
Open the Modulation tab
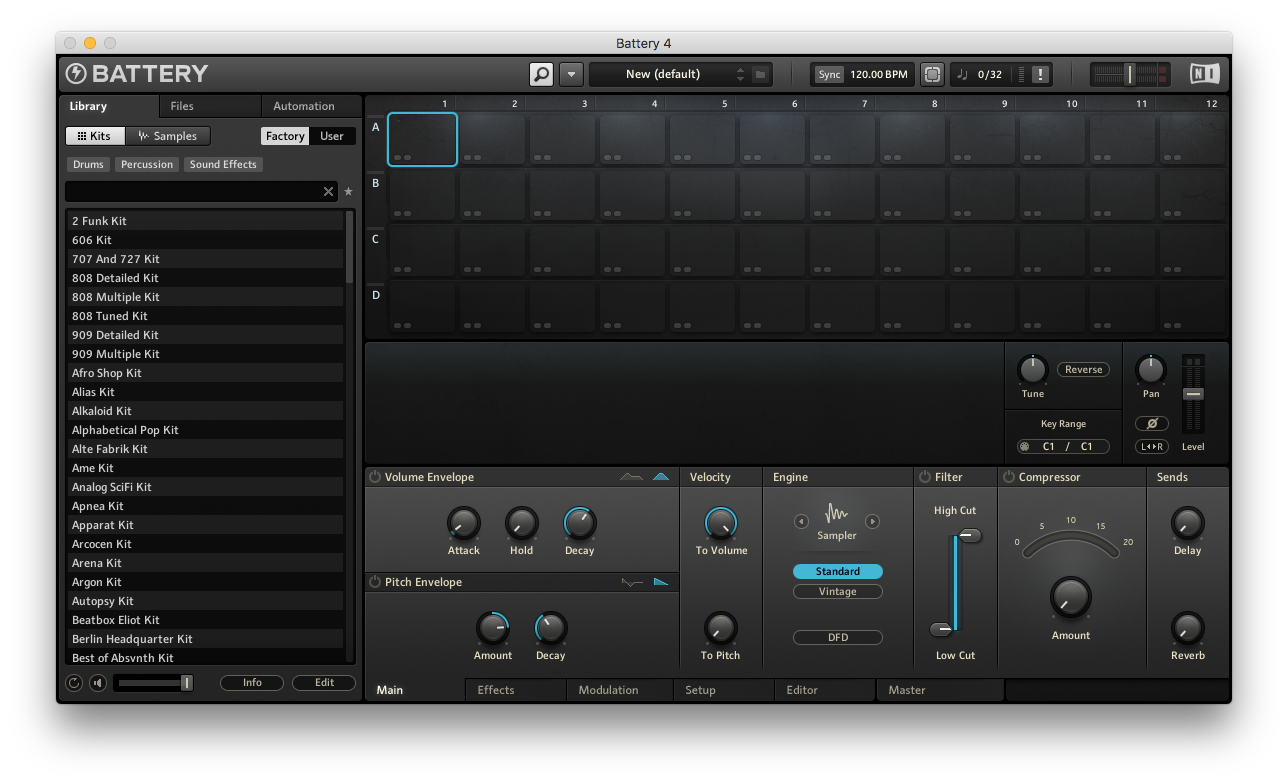[620, 690]
